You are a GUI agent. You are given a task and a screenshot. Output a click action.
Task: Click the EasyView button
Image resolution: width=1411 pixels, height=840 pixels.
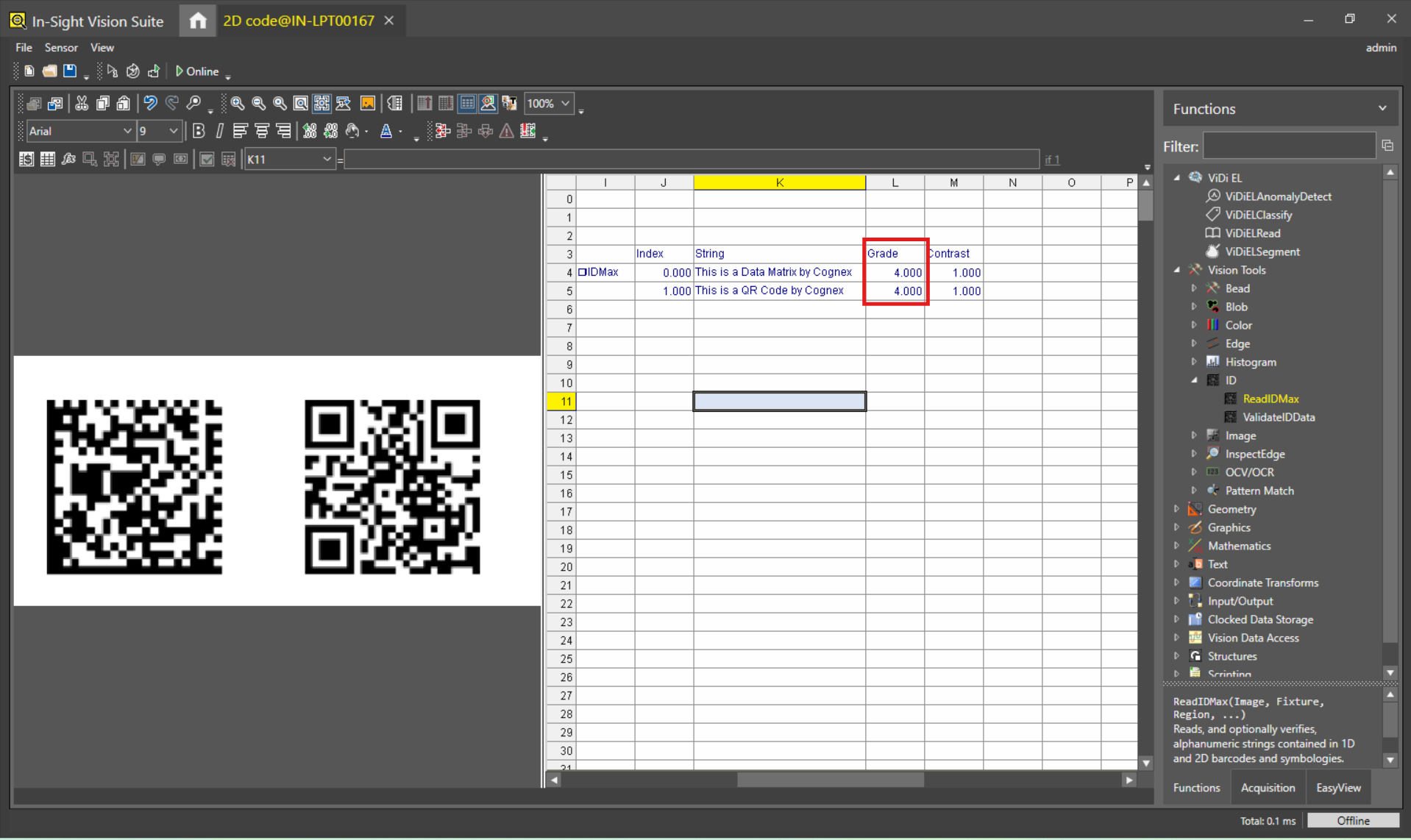tap(1337, 787)
